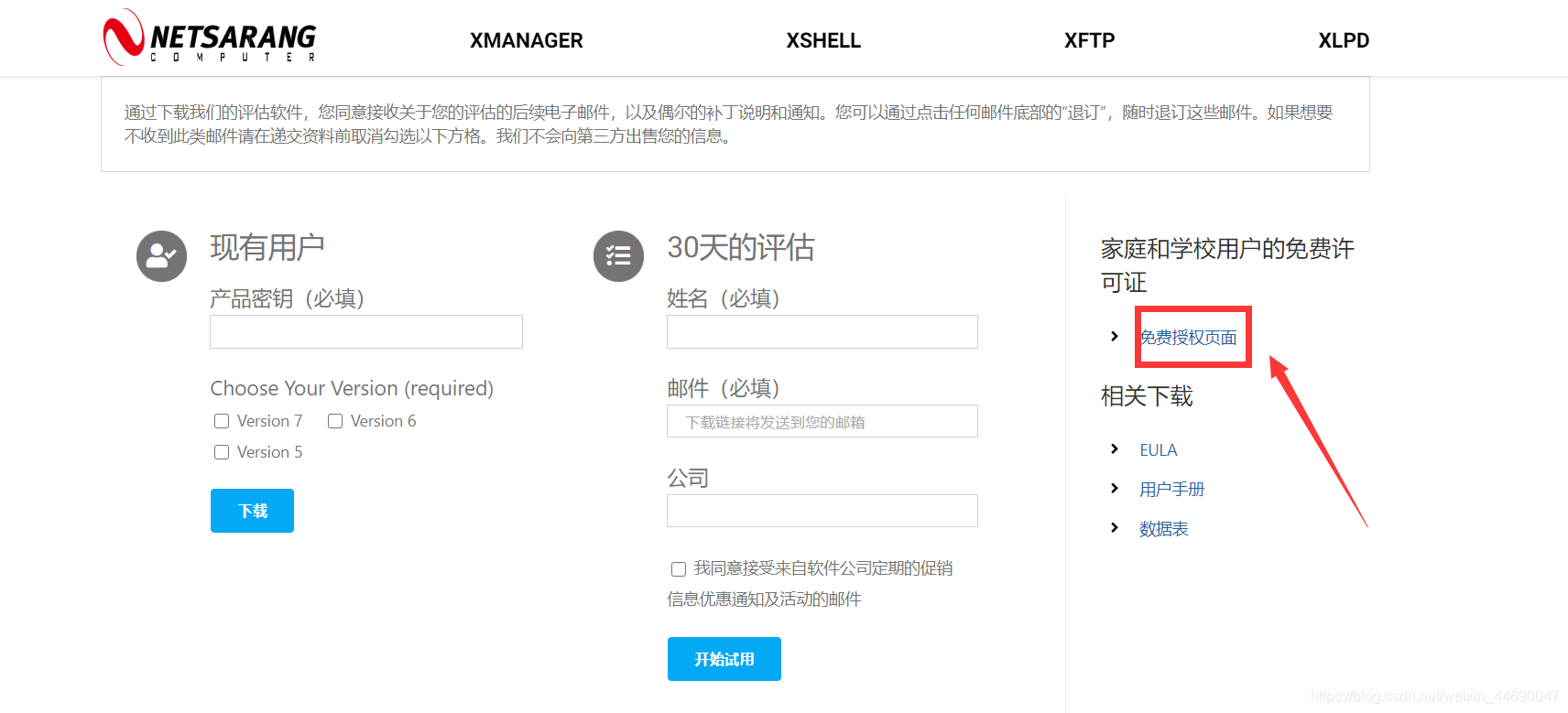The image size is (1568, 713).
Task: Open the XMANAGER menu
Action: tap(527, 40)
